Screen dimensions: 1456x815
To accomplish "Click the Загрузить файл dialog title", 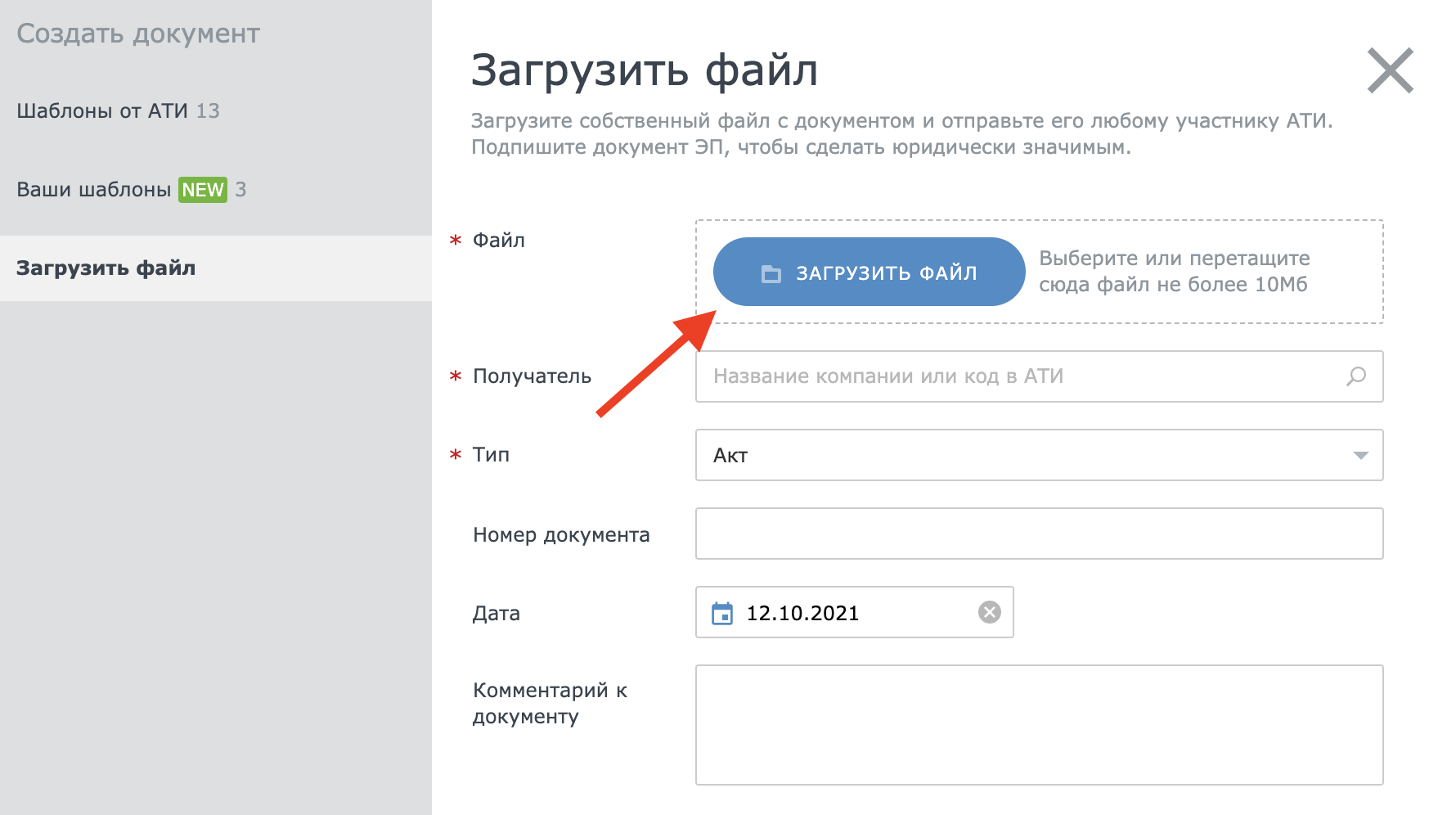I will (x=645, y=71).
